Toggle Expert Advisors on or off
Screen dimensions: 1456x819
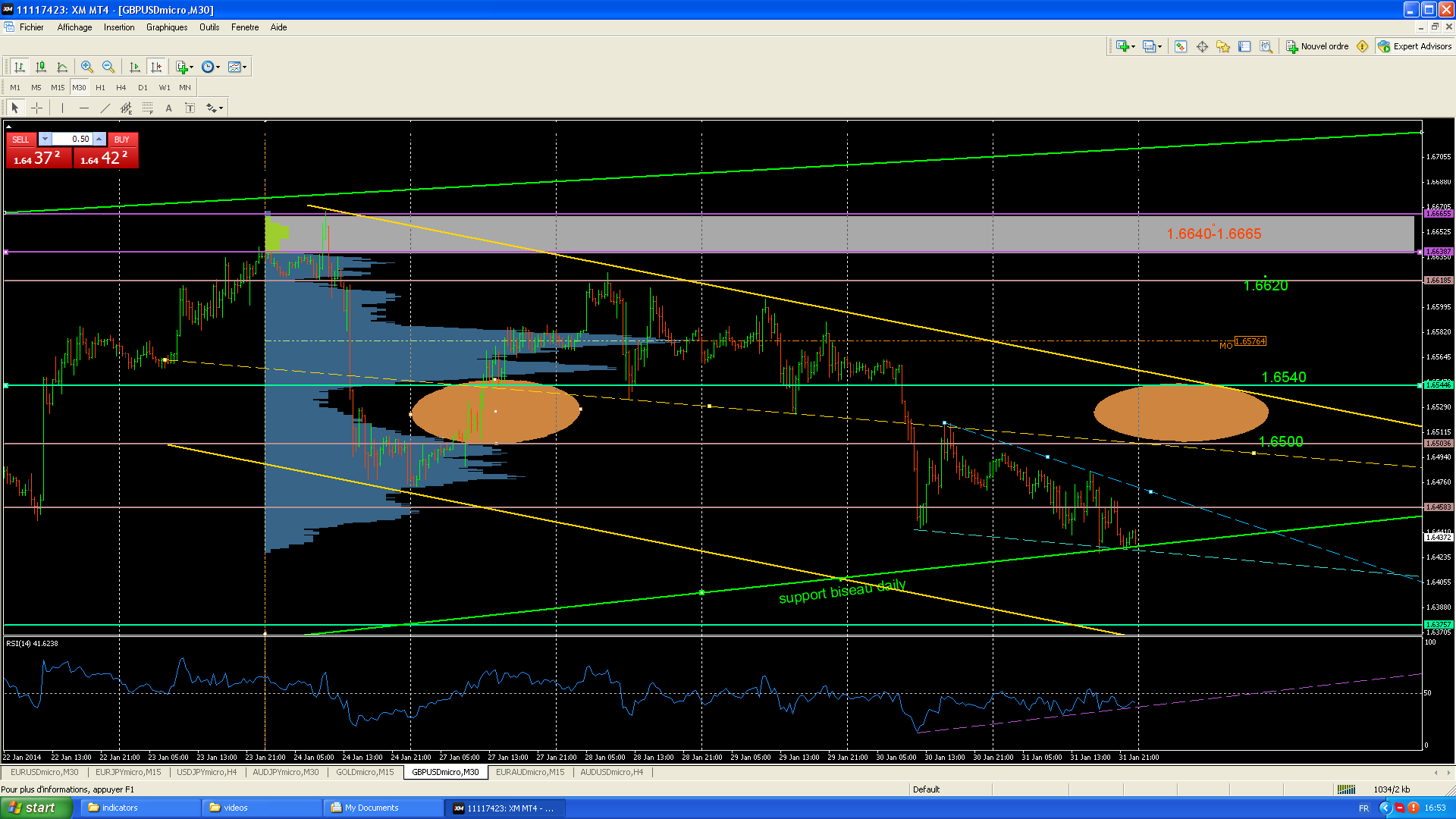pyautogui.click(x=1415, y=46)
